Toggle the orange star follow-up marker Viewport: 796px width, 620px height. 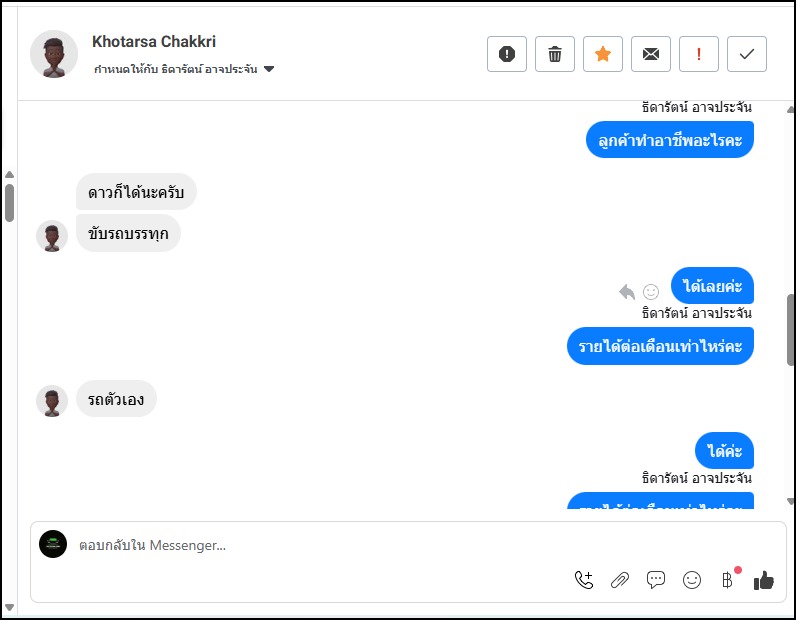click(x=603, y=54)
